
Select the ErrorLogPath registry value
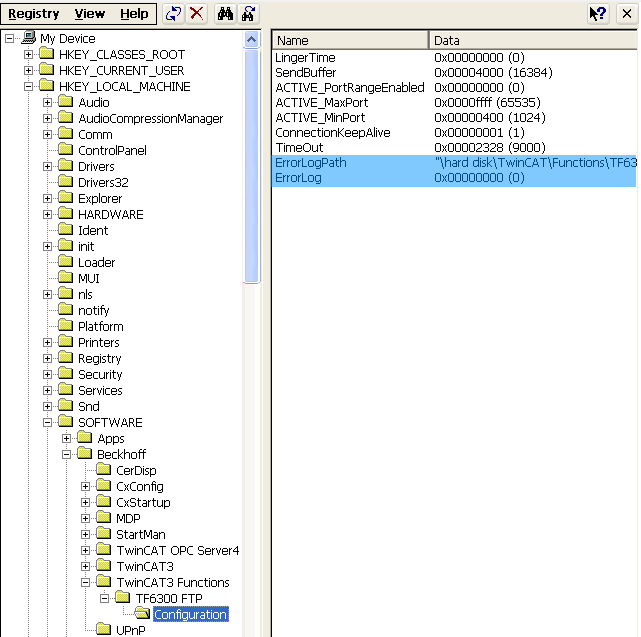click(x=310, y=162)
